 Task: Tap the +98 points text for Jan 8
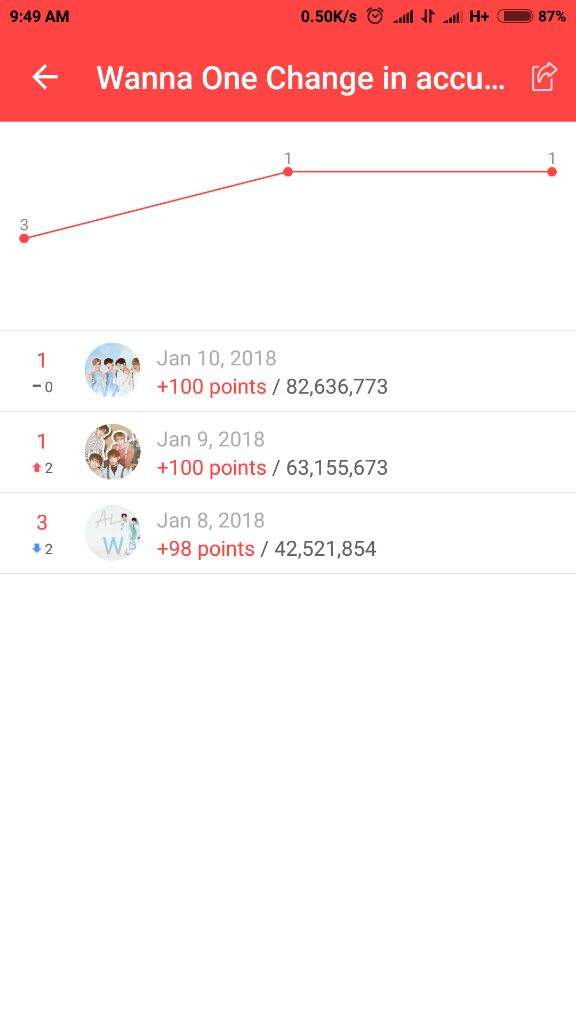[x=206, y=549]
